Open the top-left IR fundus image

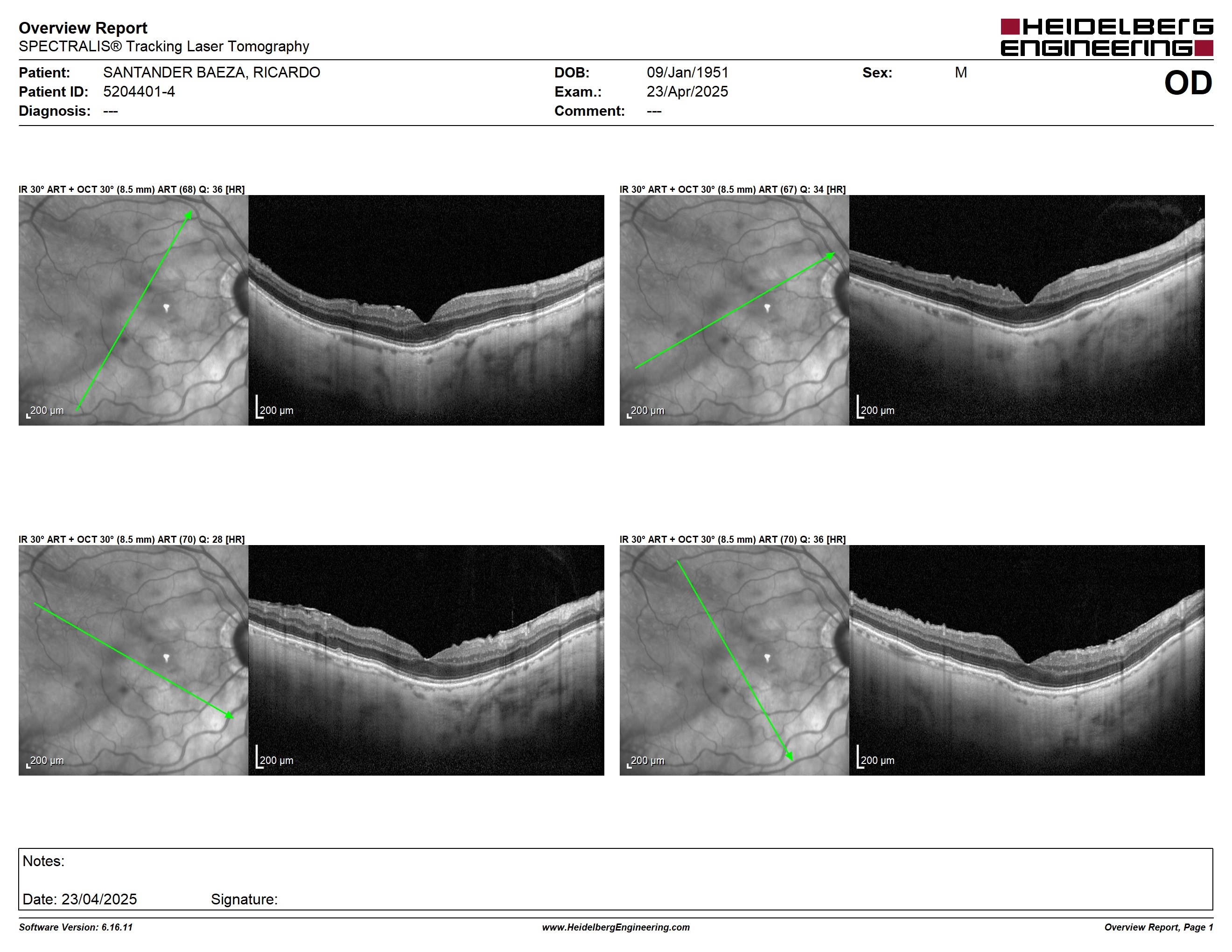(x=133, y=310)
